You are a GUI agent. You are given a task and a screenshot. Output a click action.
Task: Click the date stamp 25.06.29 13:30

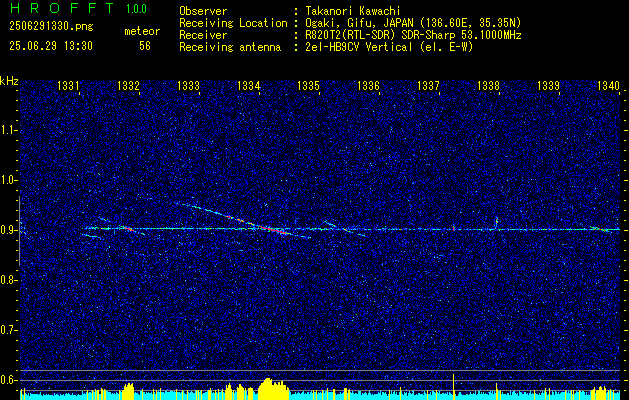(x=51, y=46)
